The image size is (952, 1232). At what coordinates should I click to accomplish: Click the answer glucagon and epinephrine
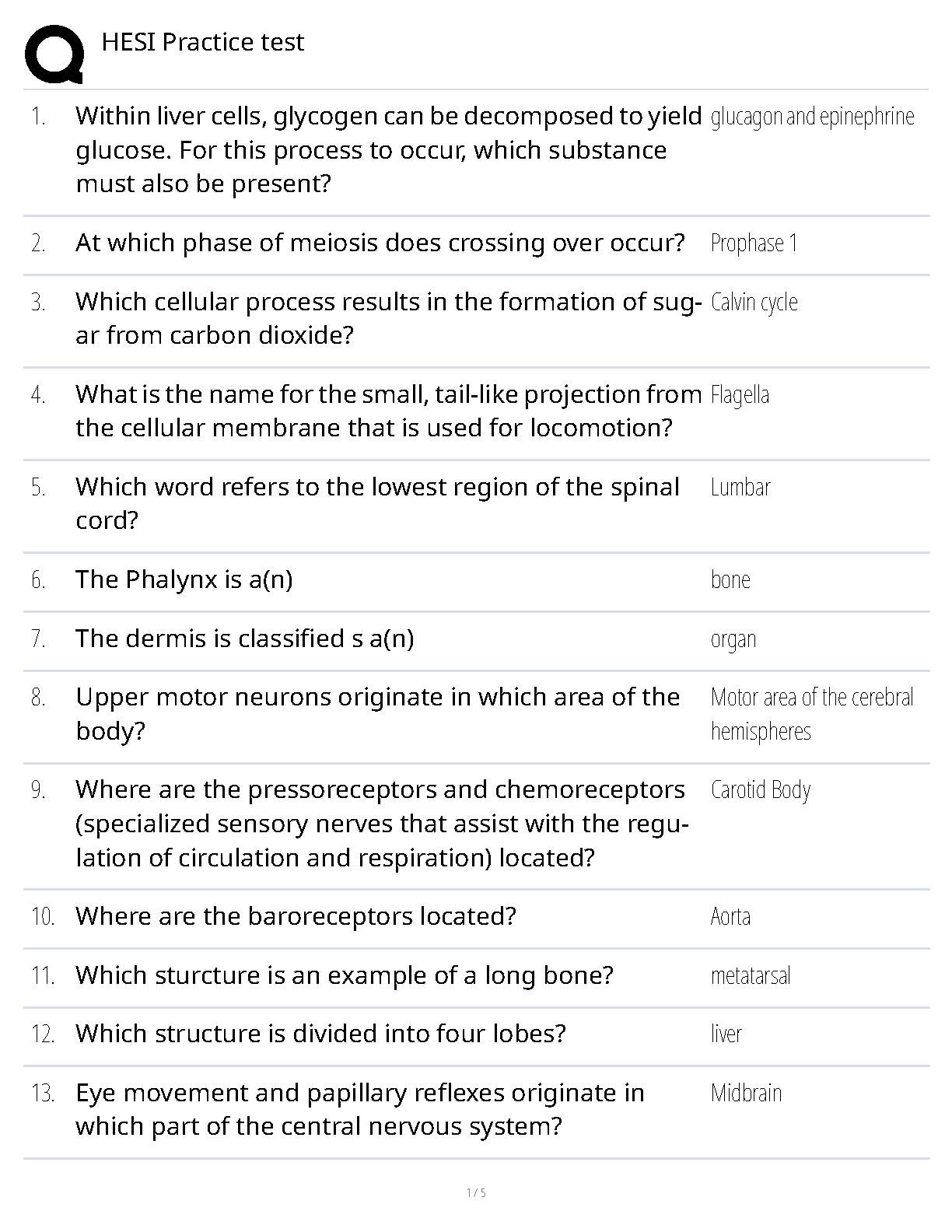(x=812, y=117)
